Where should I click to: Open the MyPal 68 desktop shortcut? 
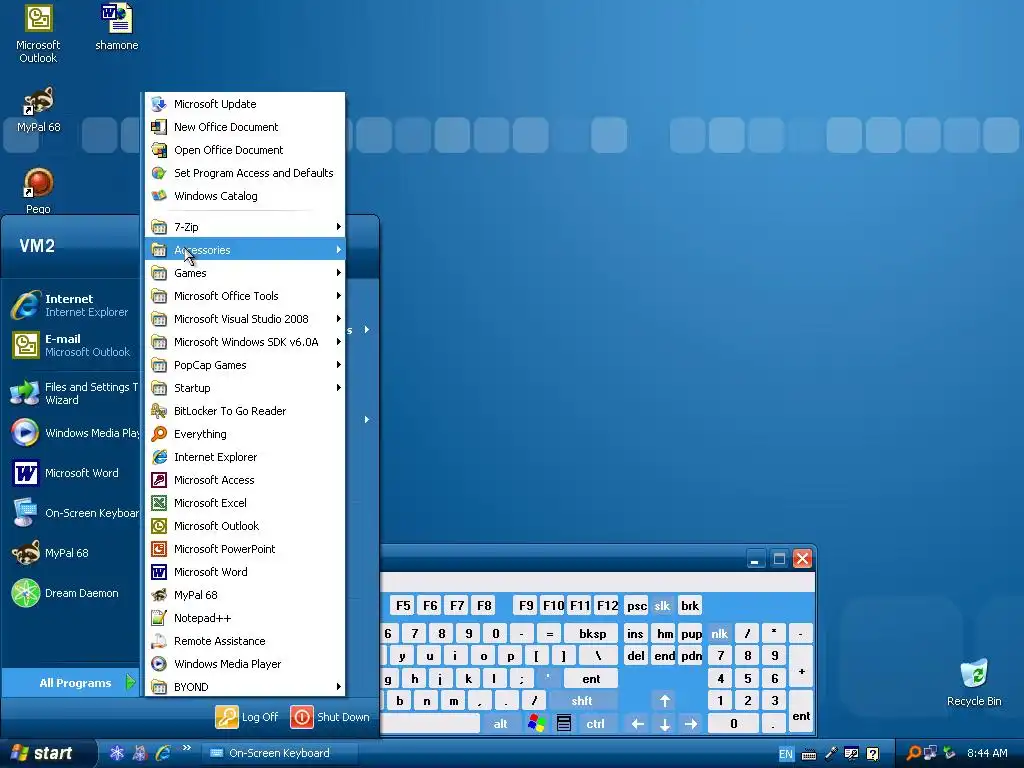pyautogui.click(x=39, y=109)
